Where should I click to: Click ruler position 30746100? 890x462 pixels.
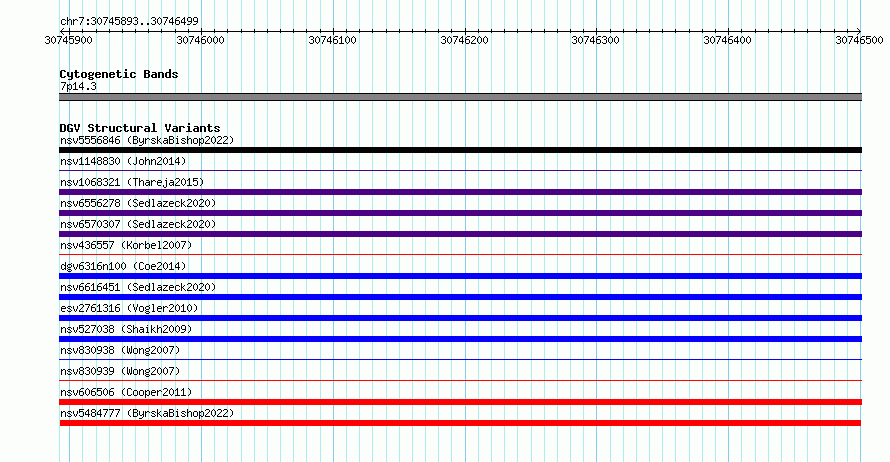pyautogui.click(x=333, y=40)
